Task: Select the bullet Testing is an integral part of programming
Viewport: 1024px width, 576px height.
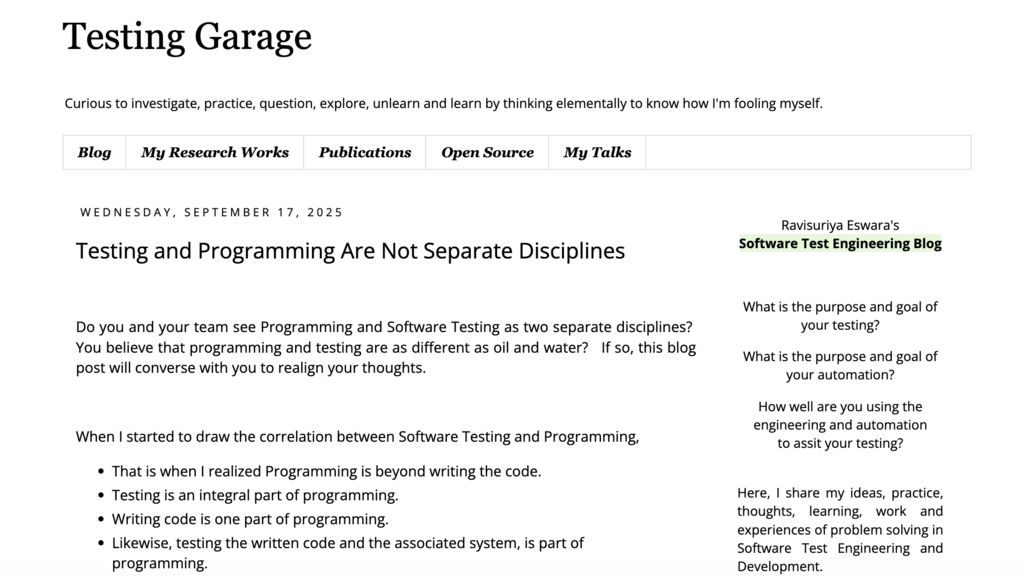Action: click(255, 495)
